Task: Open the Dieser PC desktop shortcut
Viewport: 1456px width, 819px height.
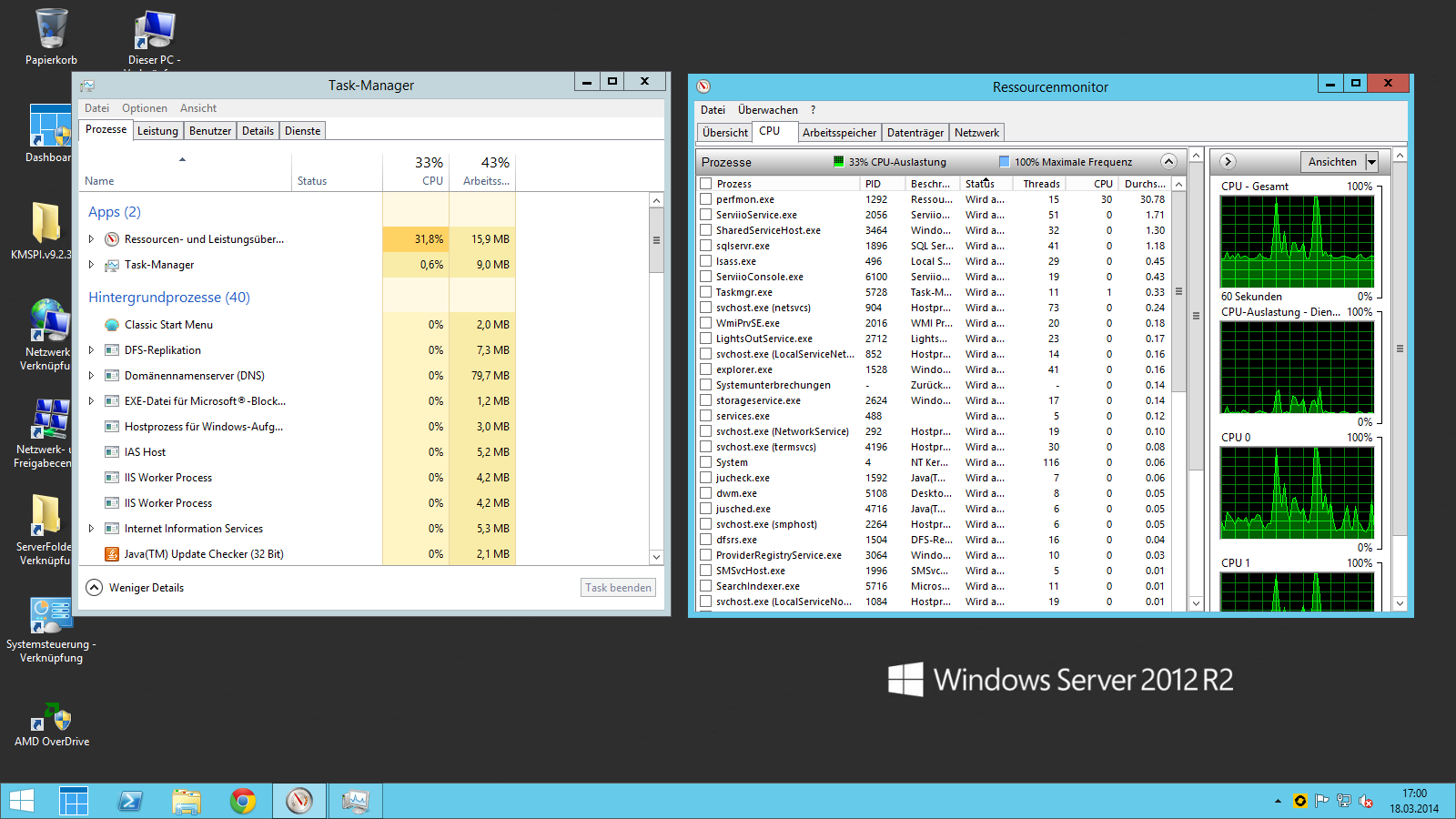Action: click(154, 37)
